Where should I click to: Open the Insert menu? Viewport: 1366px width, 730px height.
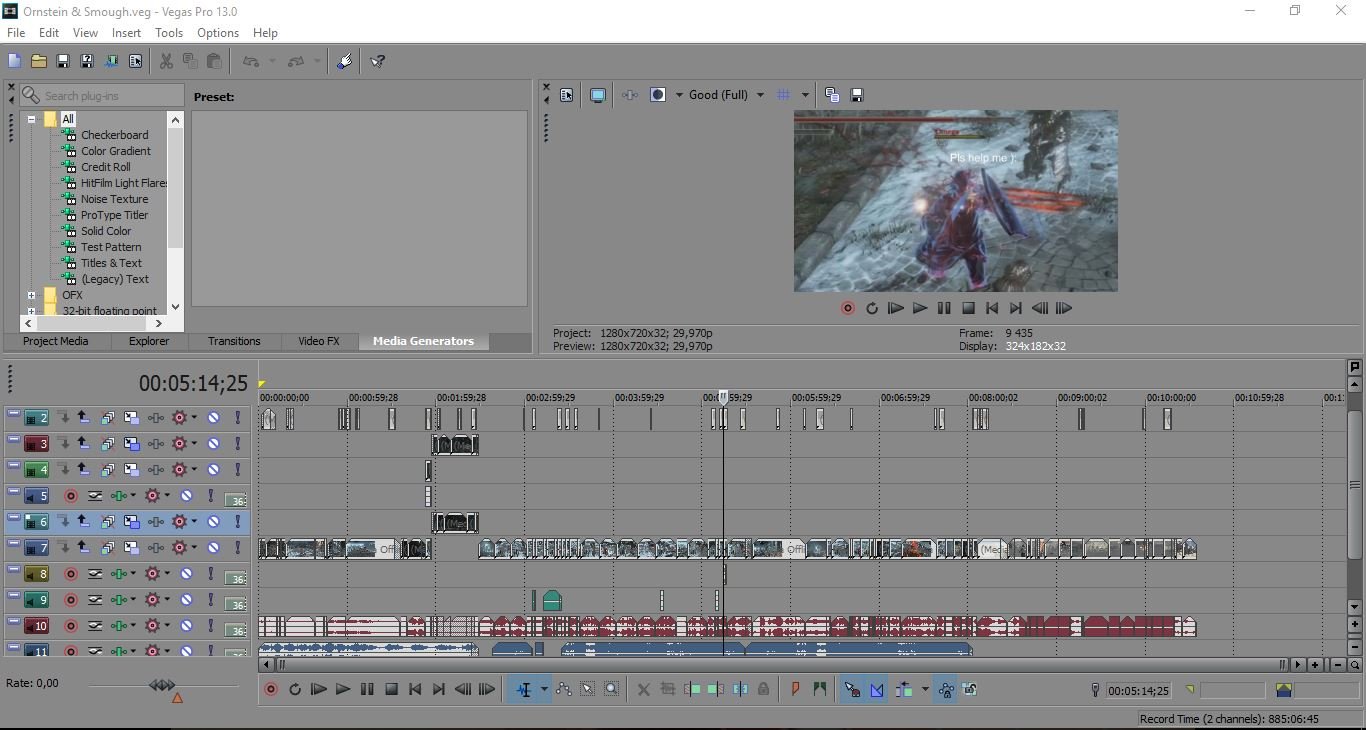point(126,33)
